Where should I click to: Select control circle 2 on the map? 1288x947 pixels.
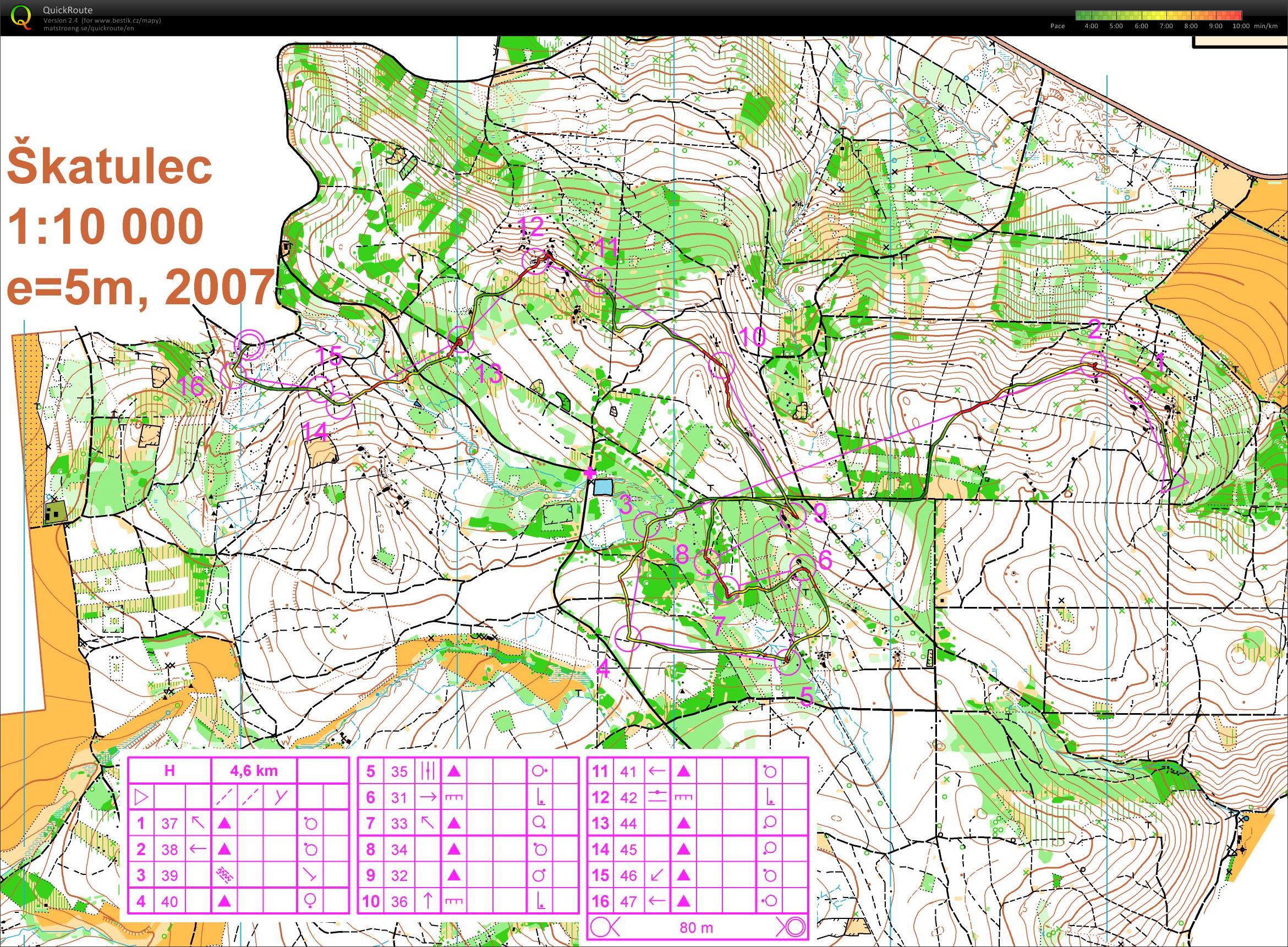coord(1094,365)
